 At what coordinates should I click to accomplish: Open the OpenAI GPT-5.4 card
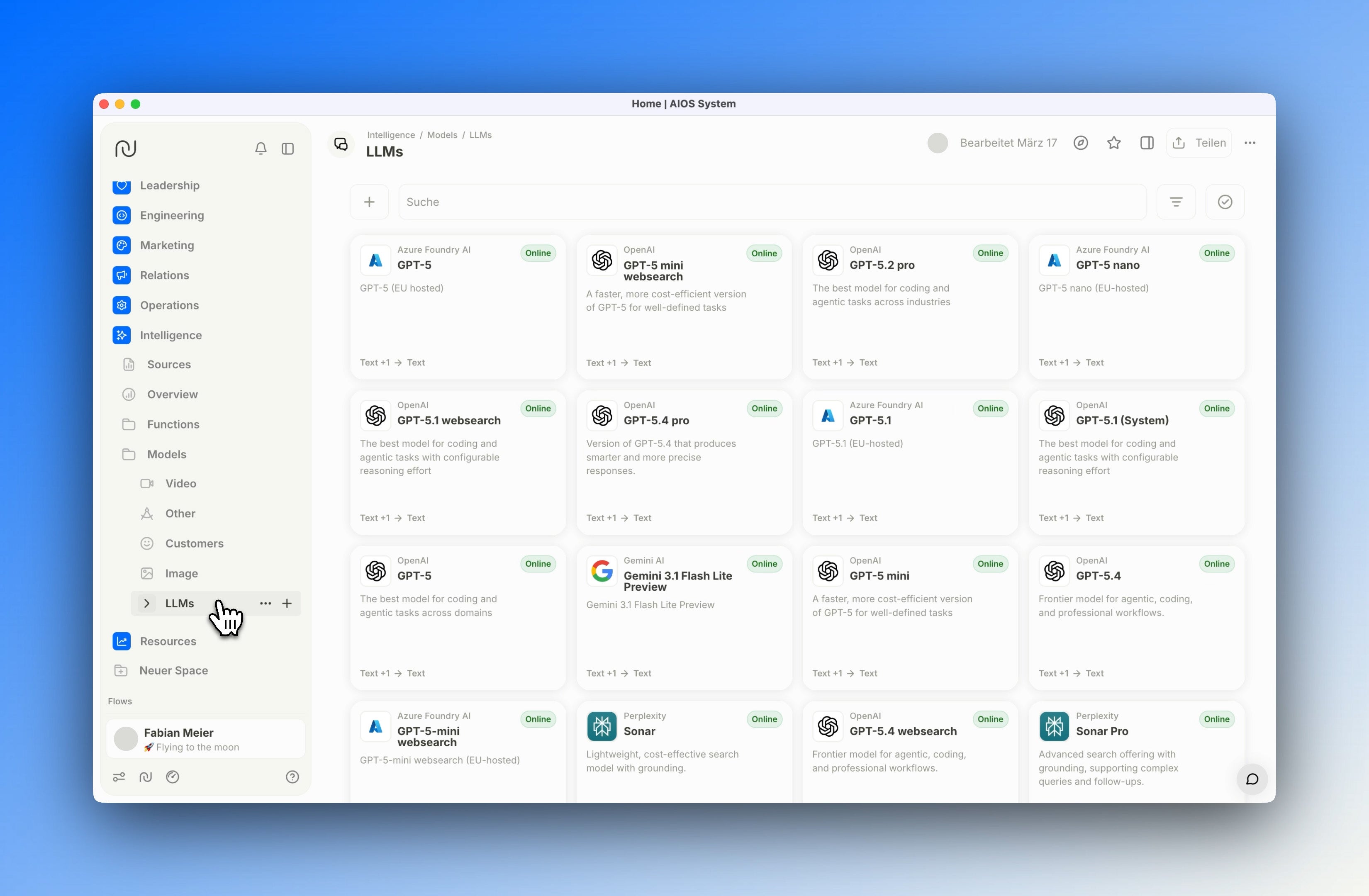(1136, 618)
